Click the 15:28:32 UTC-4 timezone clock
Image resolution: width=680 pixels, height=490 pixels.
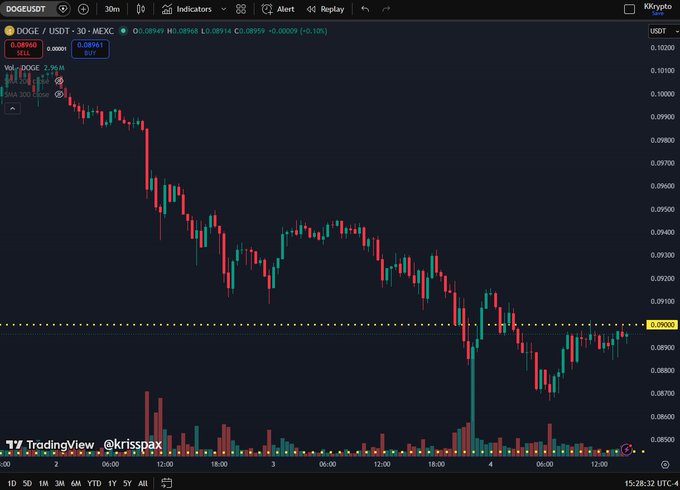click(651, 483)
